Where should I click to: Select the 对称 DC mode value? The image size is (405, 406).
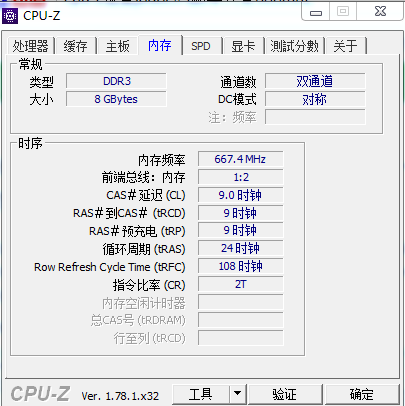pyautogui.click(x=315, y=99)
